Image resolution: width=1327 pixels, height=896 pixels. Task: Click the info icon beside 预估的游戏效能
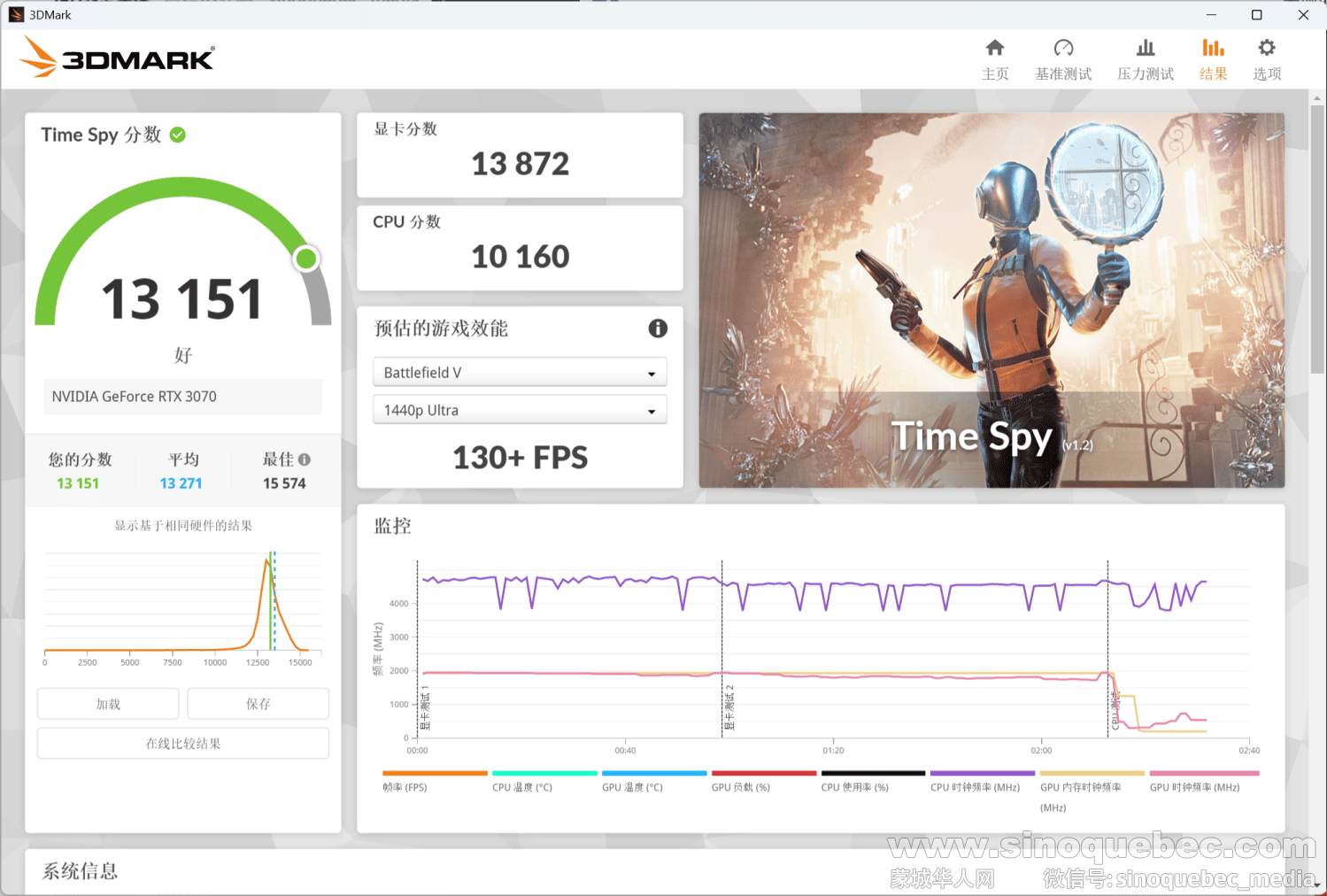tap(658, 328)
